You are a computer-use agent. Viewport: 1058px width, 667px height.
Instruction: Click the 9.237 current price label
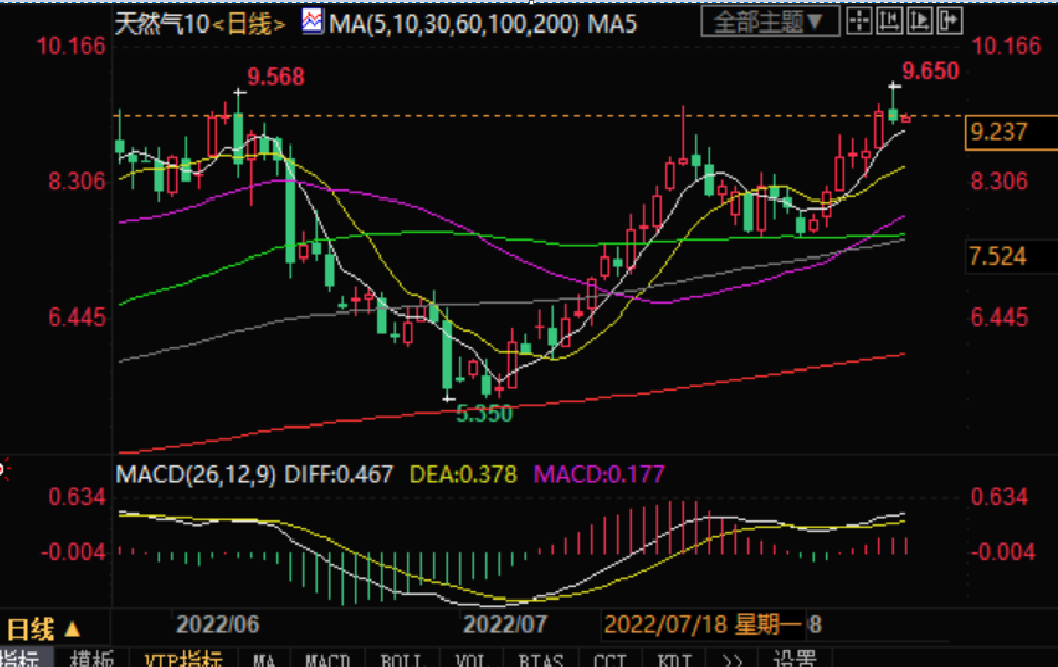point(1000,132)
